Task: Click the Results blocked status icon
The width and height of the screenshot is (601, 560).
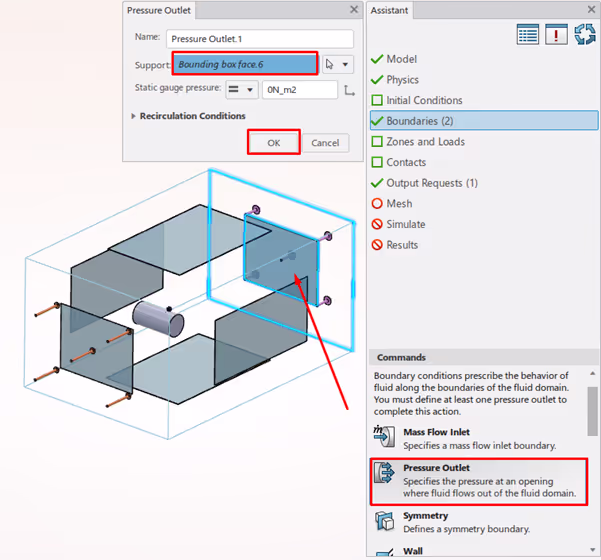Action: [377, 245]
